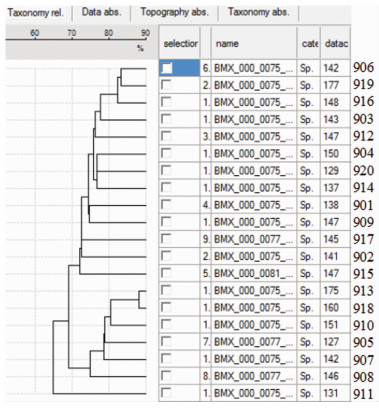
Task: Click the dendrogram branch leaf for row 911
Action: (x=100, y=394)
